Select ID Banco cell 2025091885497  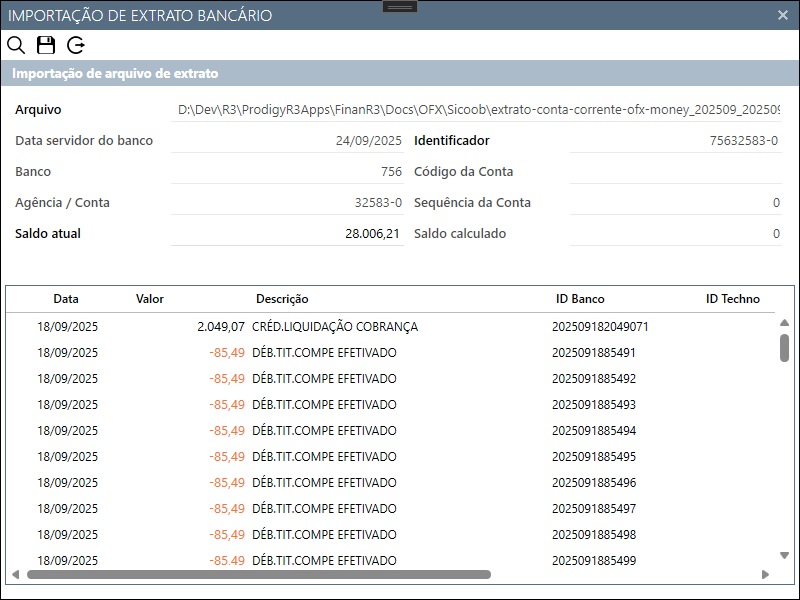click(x=594, y=509)
